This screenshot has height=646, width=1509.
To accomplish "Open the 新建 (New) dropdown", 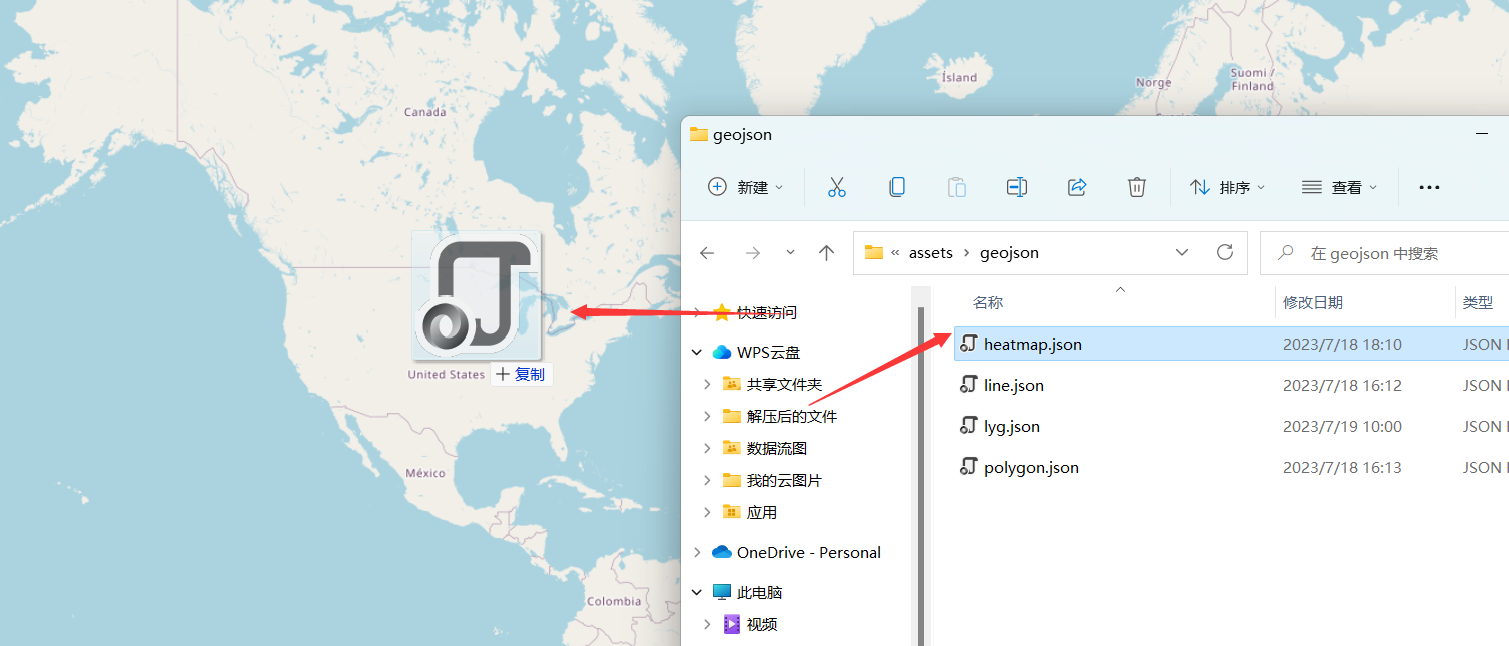I will (x=744, y=187).
